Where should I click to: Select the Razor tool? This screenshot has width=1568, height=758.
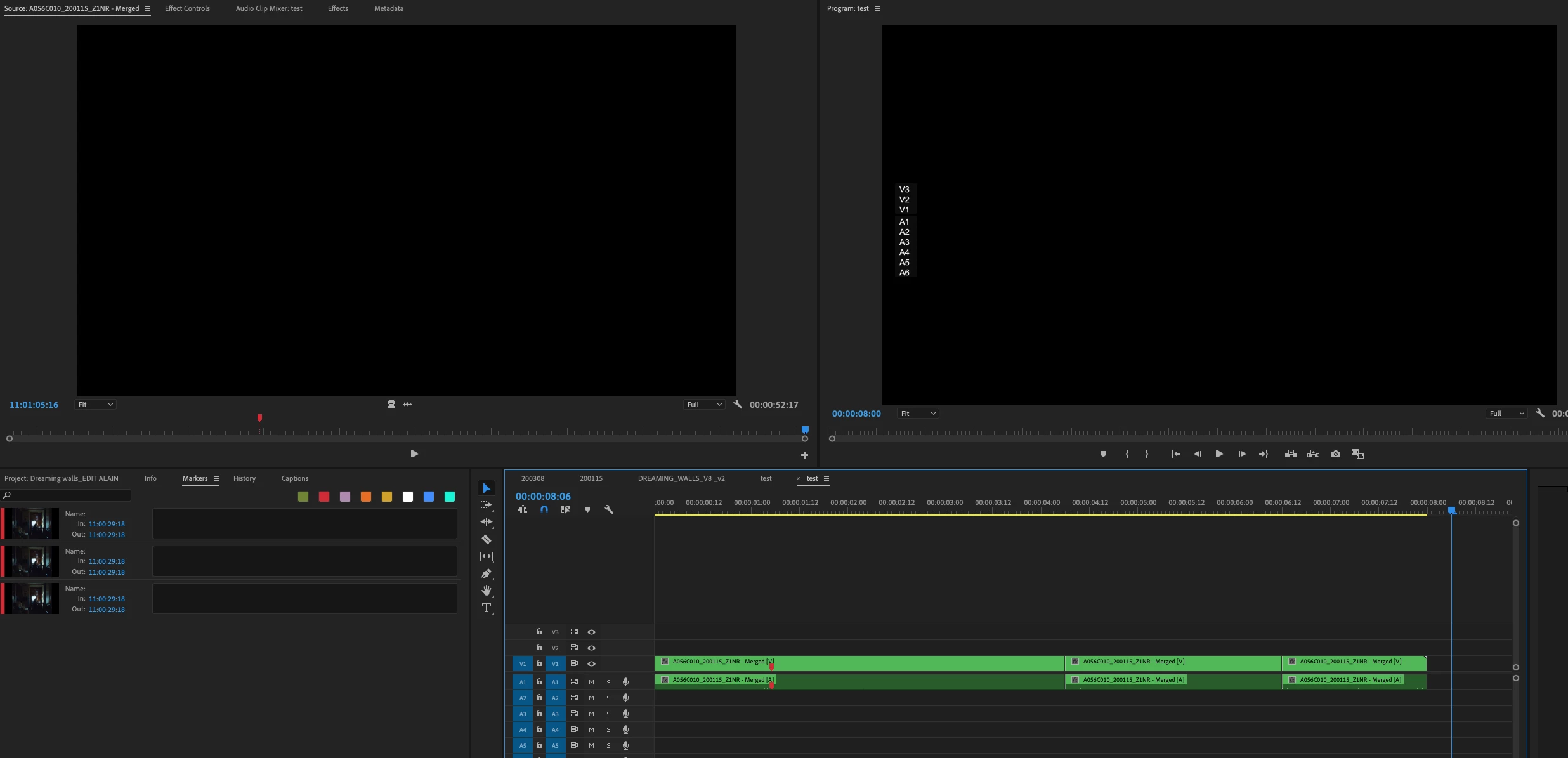pos(487,540)
